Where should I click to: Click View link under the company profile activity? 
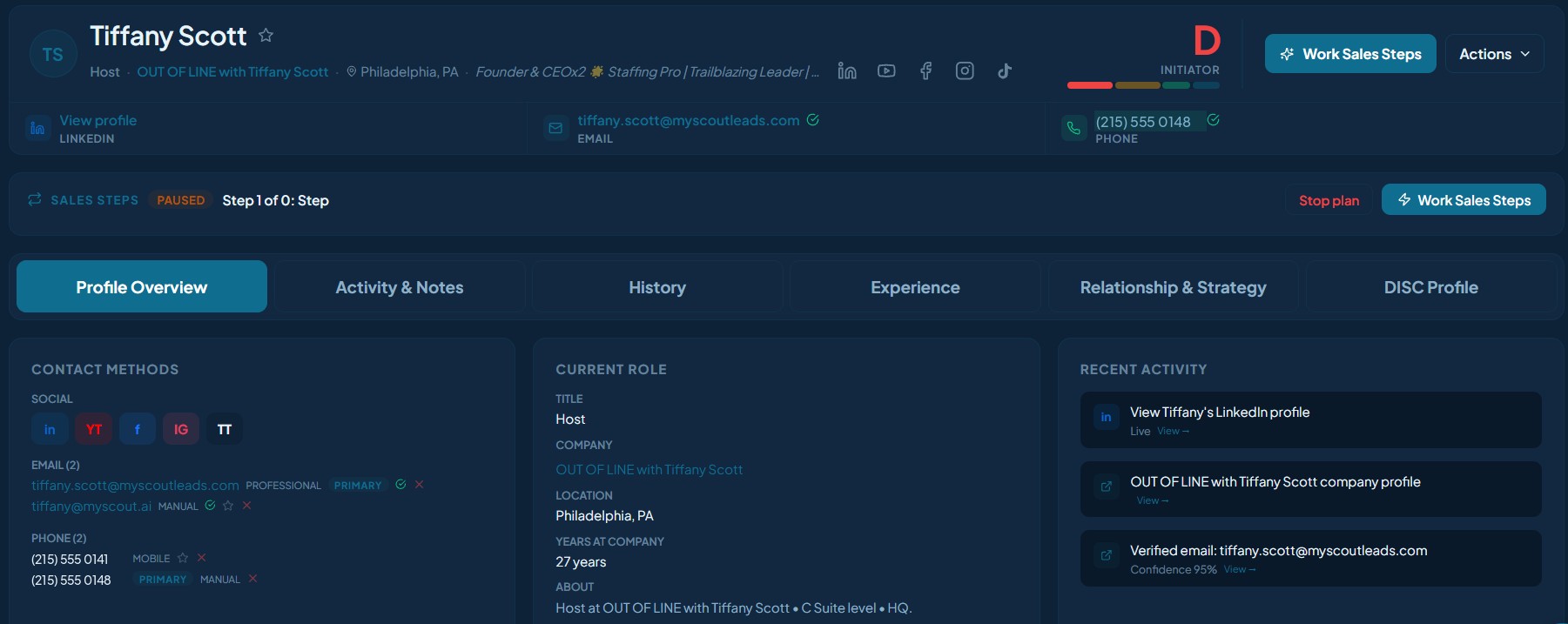[1153, 501]
